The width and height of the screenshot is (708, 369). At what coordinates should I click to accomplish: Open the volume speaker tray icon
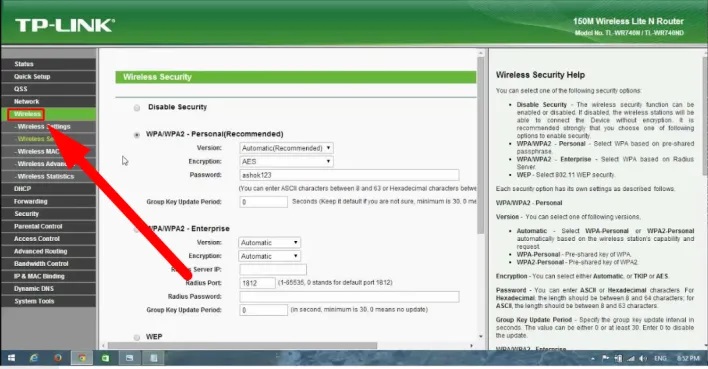point(643,359)
